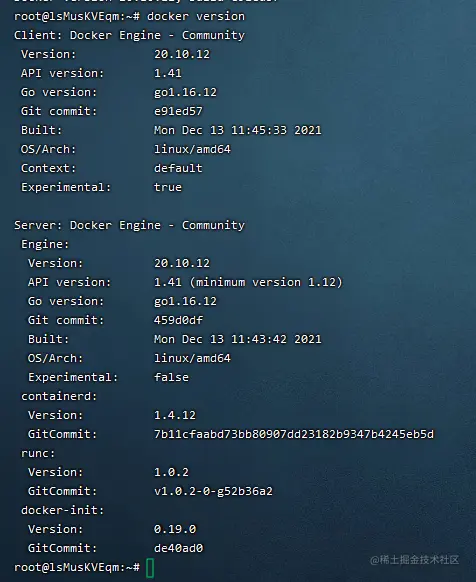Click the 'docker-init:' section label

tap(63, 510)
